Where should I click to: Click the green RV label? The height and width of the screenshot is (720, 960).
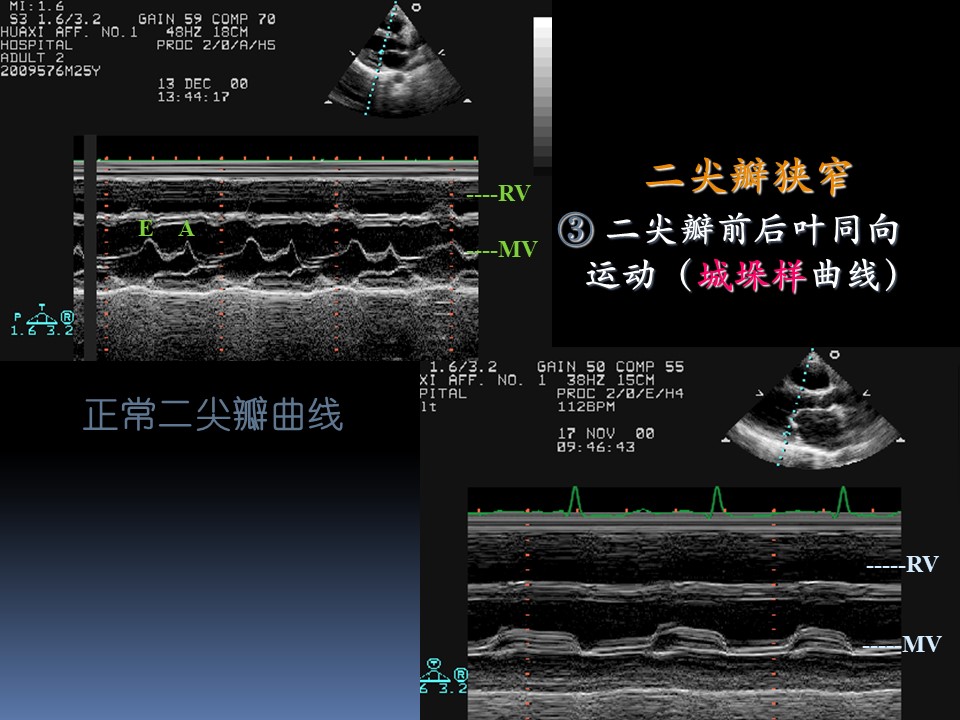514,193
